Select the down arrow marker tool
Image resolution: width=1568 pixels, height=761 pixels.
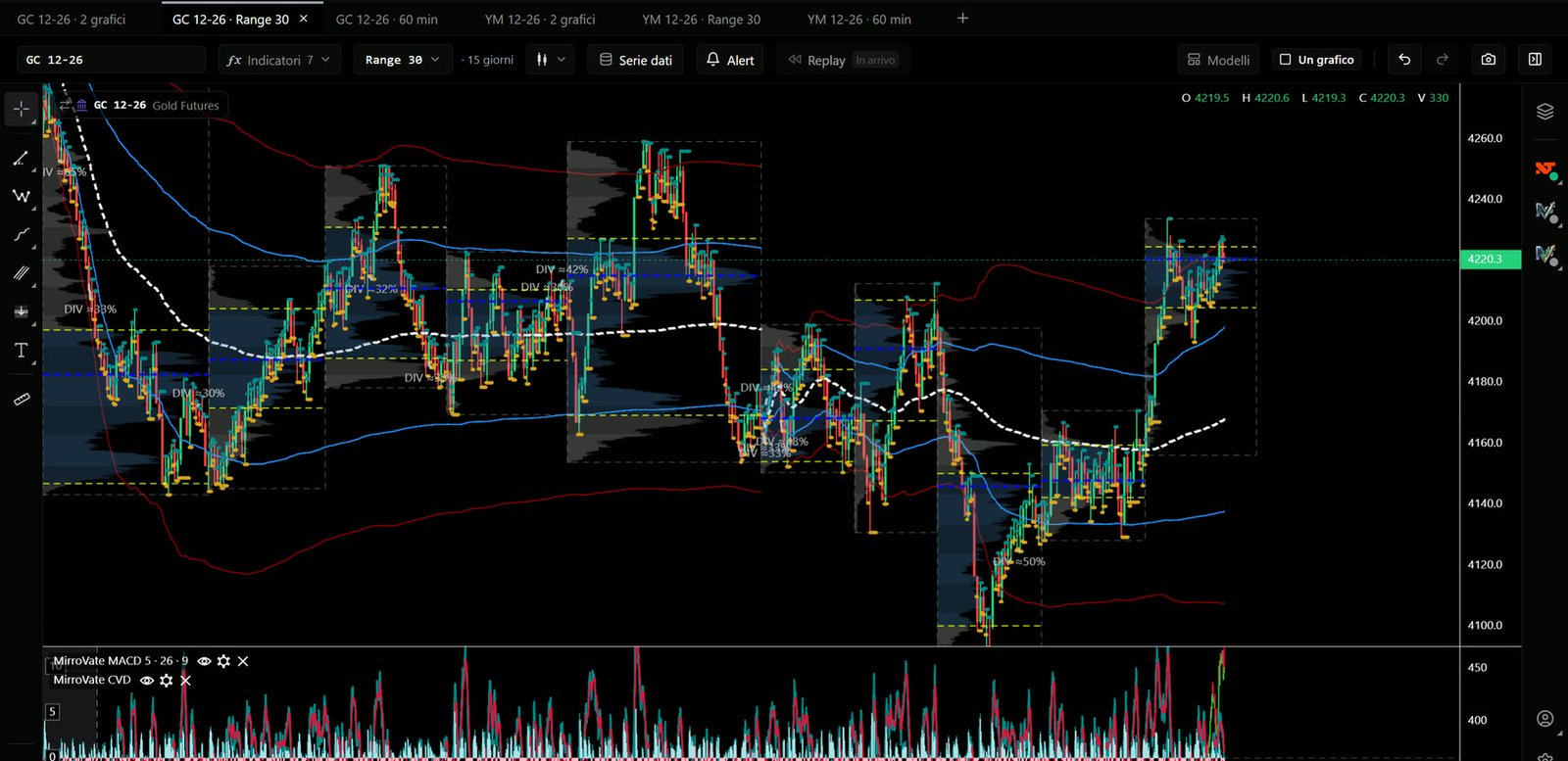[21, 311]
